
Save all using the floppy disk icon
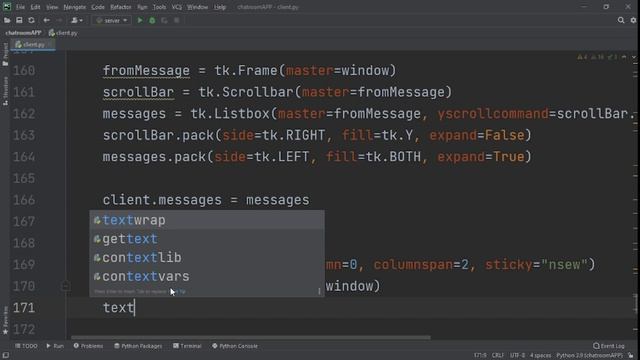19,20
